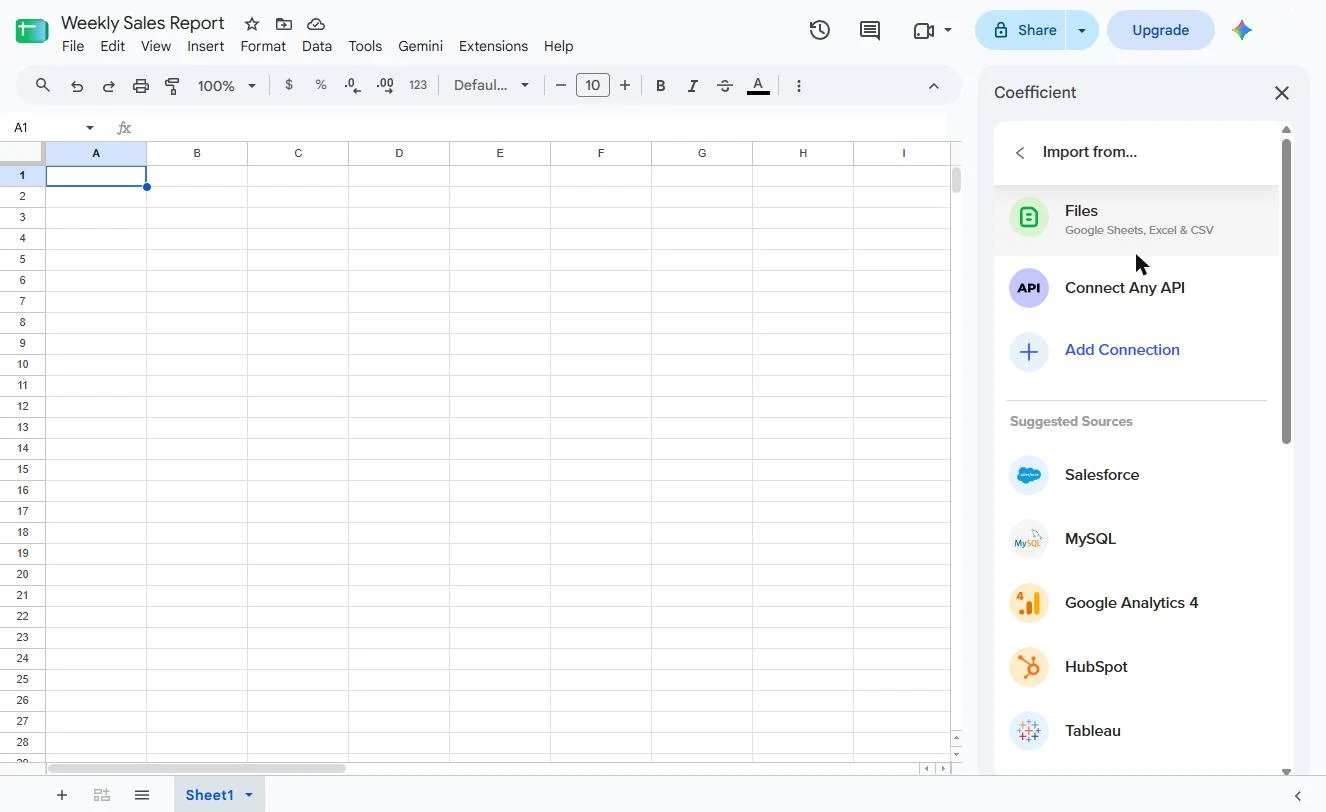The width and height of the screenshot is (1326, 812).
Task: Open the Format menu
Action: [x=263, y=46]
